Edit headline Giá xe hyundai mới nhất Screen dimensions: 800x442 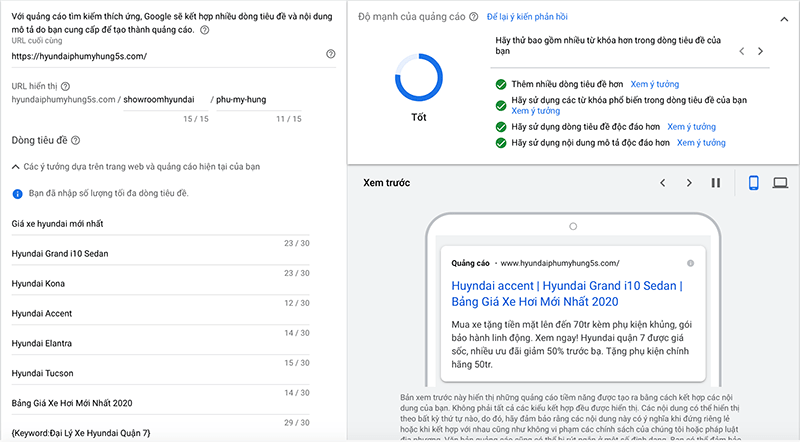point(160,224)
